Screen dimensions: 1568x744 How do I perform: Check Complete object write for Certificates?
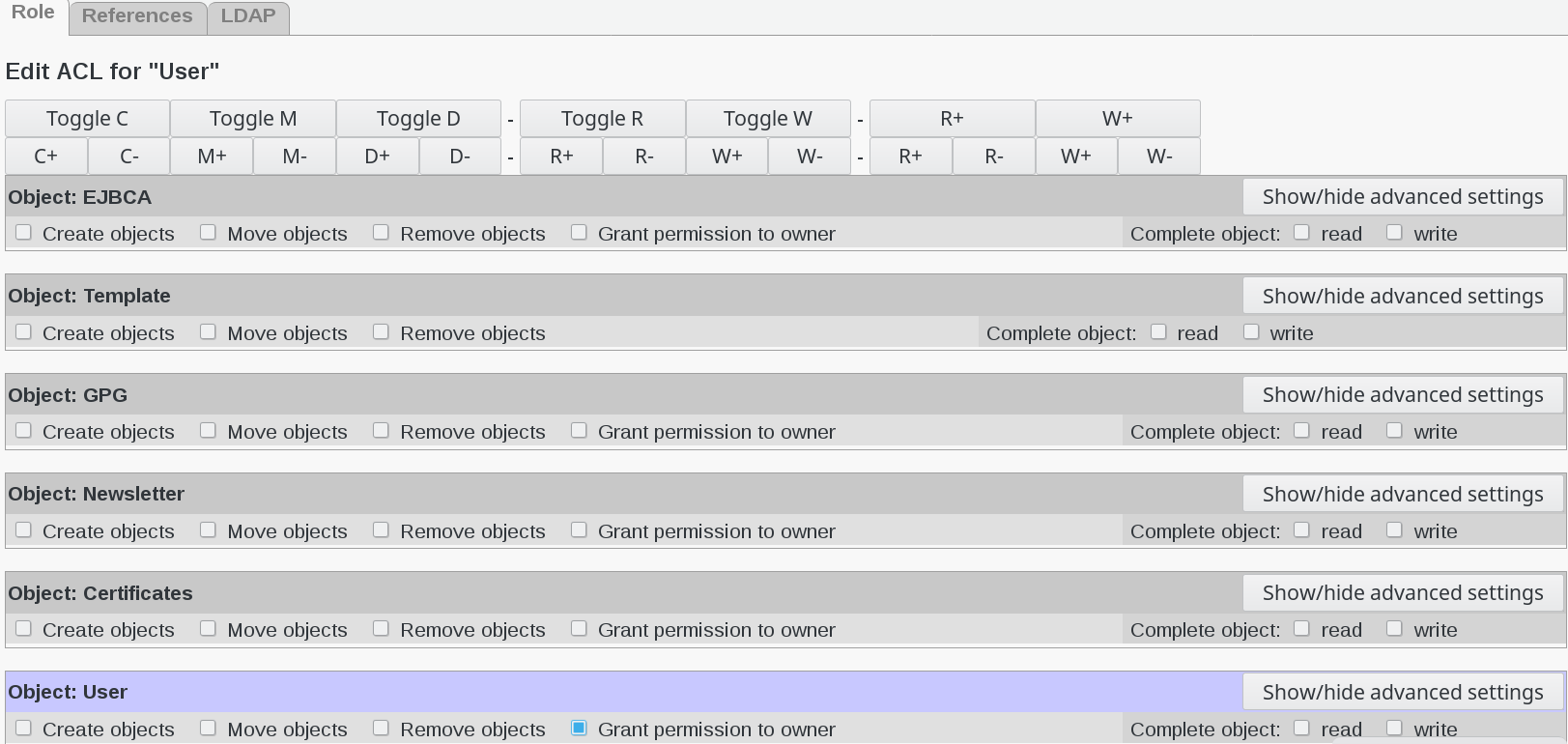[1394, 629]
